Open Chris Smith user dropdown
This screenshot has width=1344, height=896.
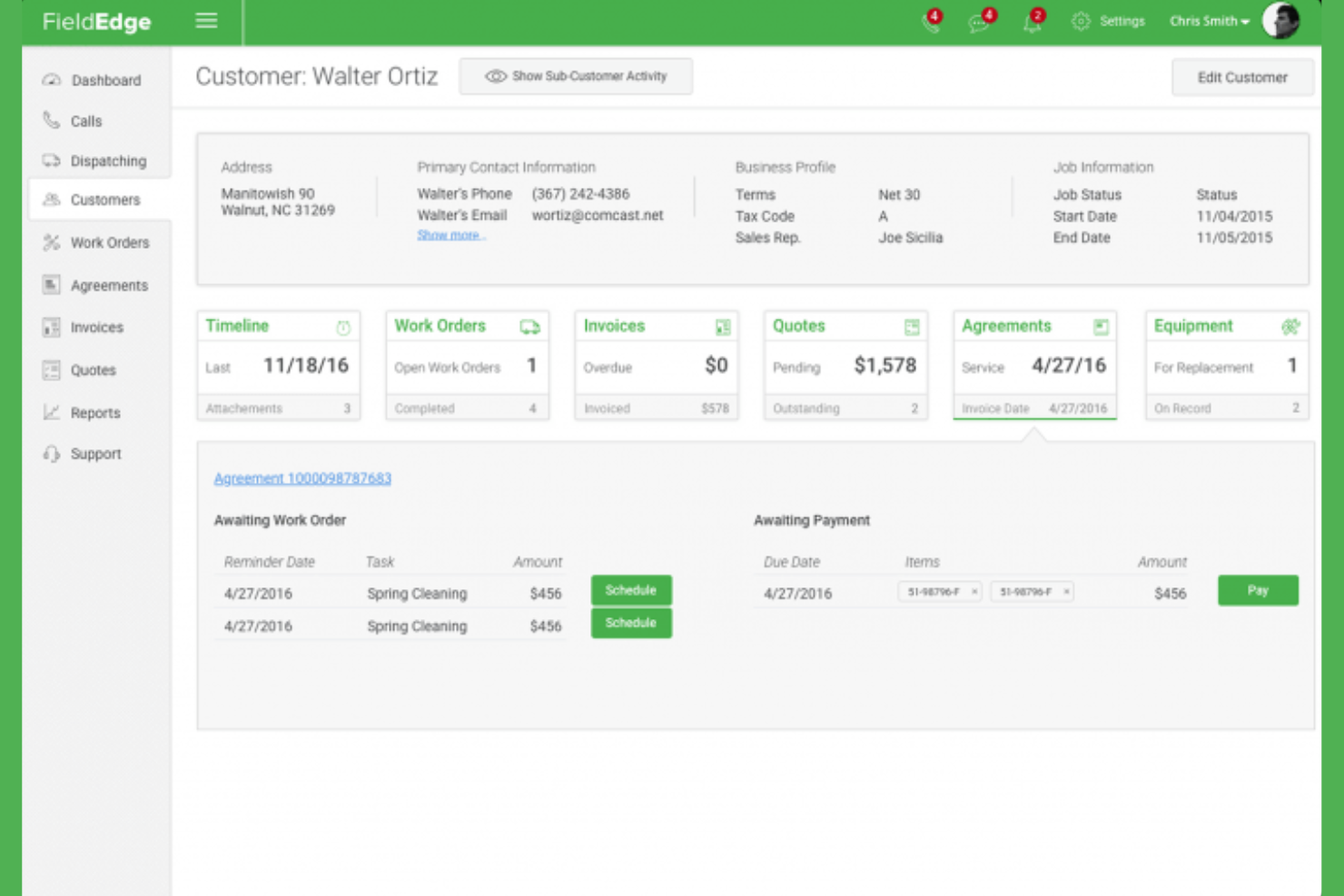coord(1209,21)
